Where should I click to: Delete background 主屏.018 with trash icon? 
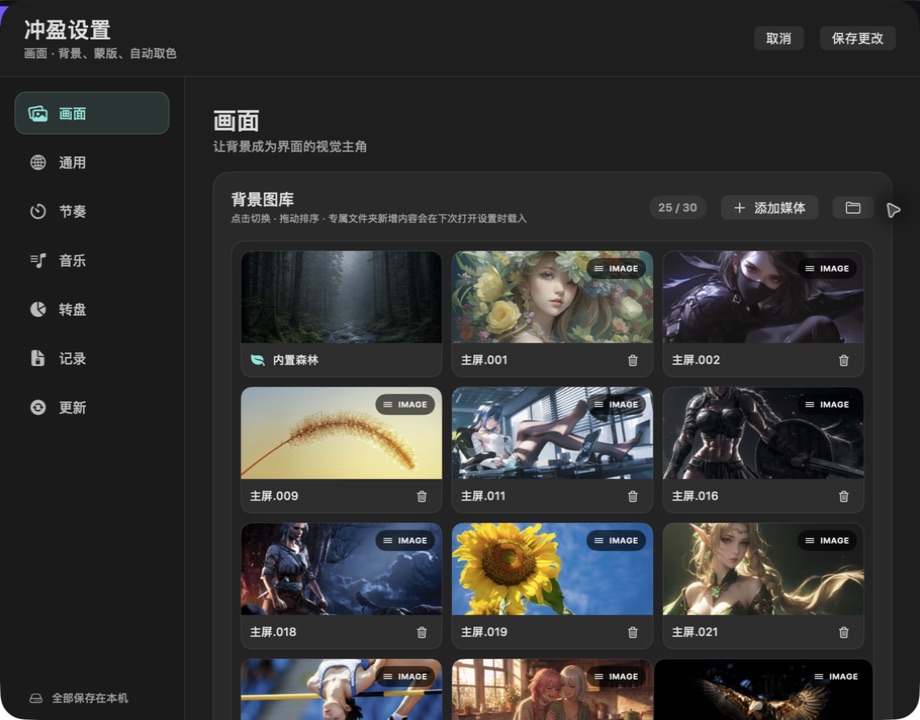(422, 633)
